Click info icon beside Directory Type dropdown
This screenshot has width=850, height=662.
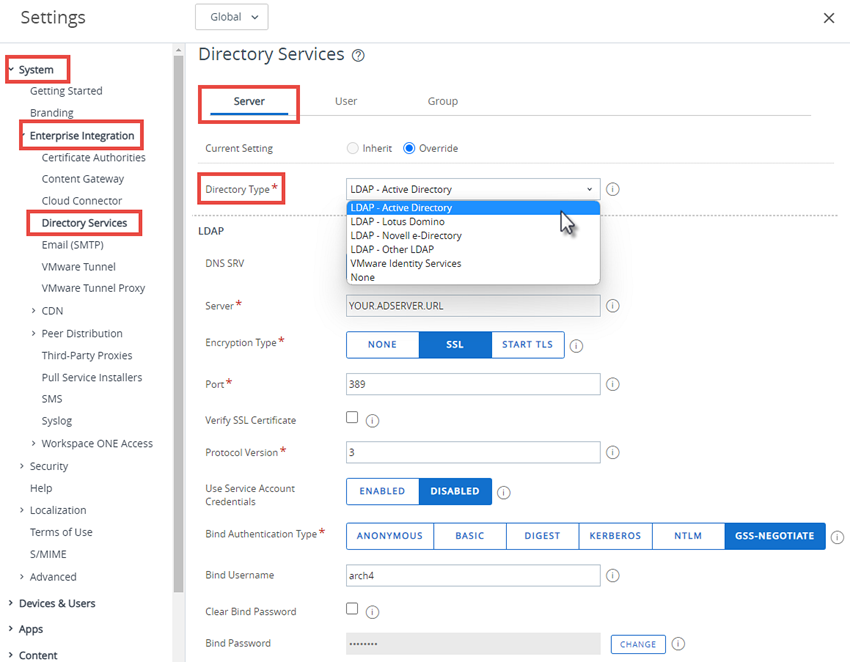[613, 189]
